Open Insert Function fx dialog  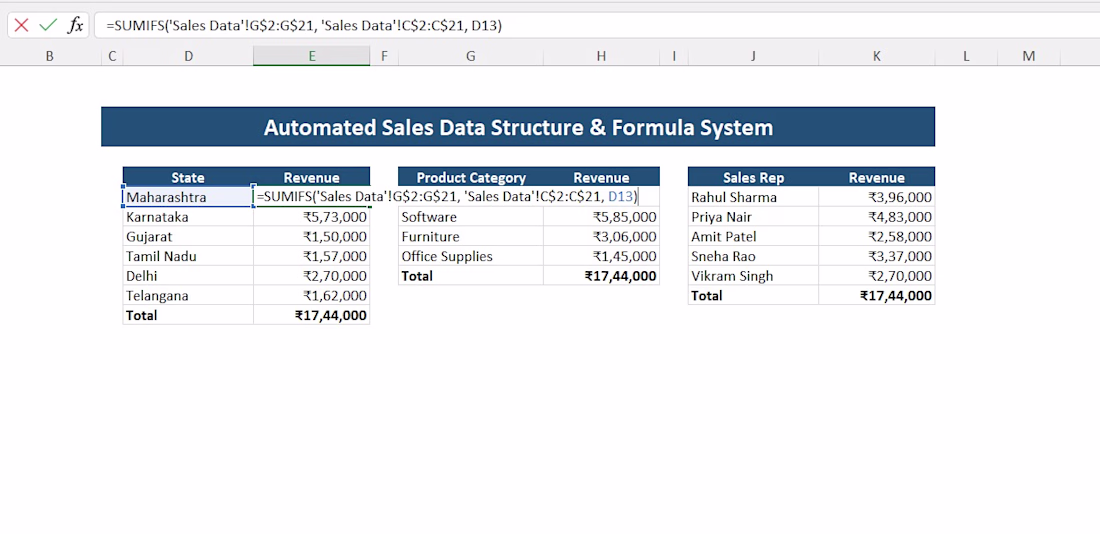pyautogui.click(x=75, y=26)
